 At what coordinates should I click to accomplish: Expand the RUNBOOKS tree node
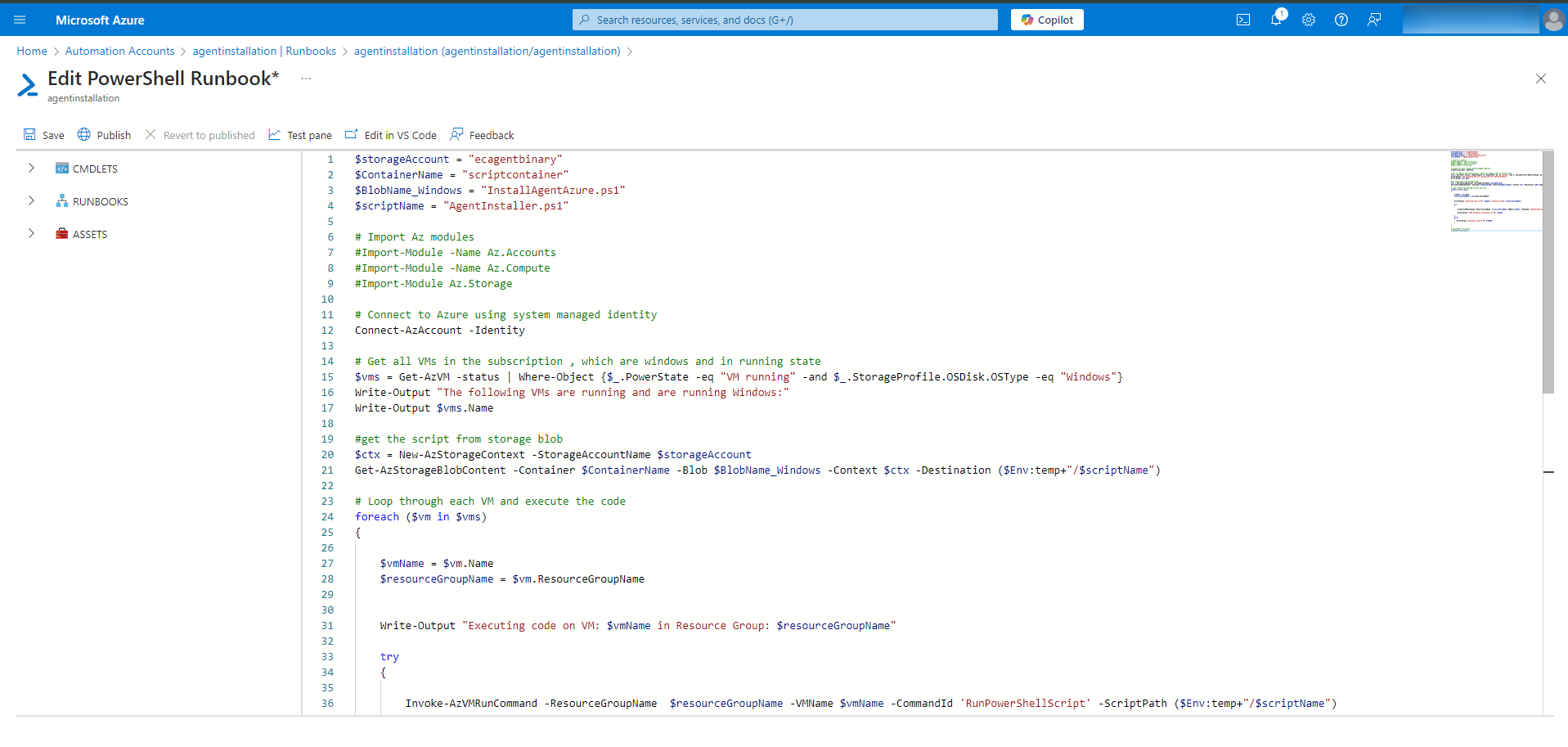point(31,201)
